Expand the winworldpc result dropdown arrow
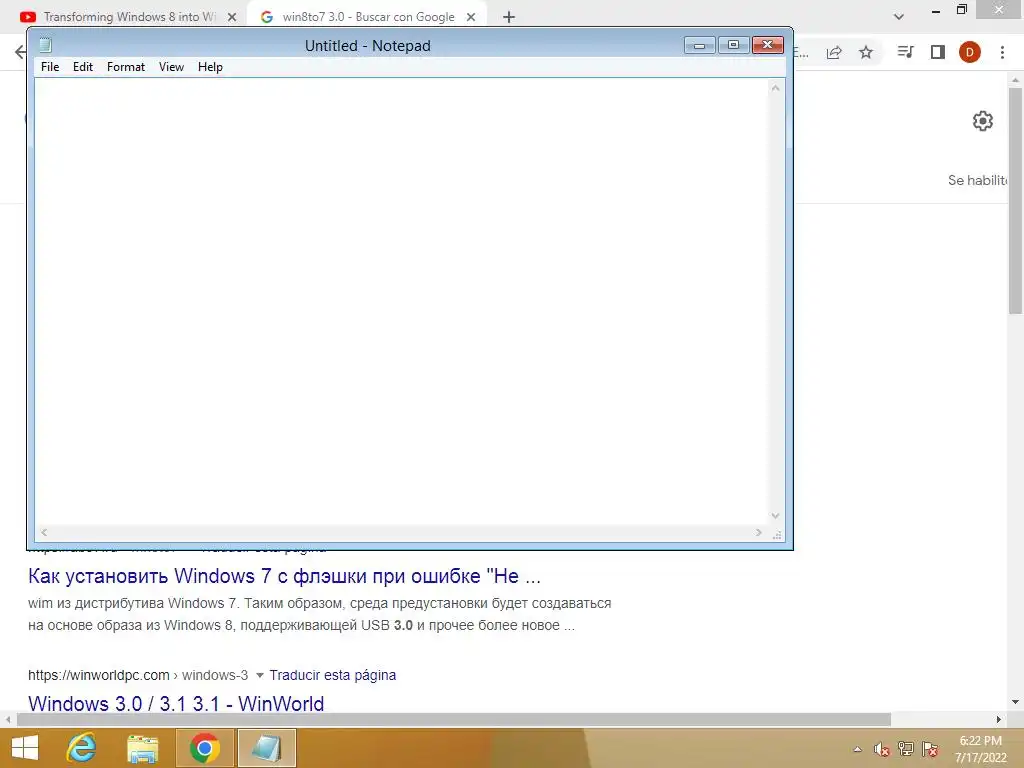Screen dimensions: 1024x768 [259, 675]
